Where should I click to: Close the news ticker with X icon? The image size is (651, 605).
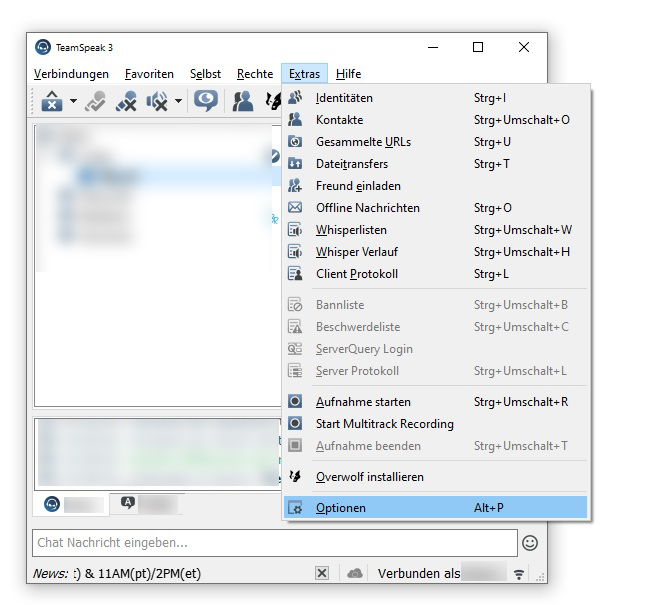click(321, 573)
